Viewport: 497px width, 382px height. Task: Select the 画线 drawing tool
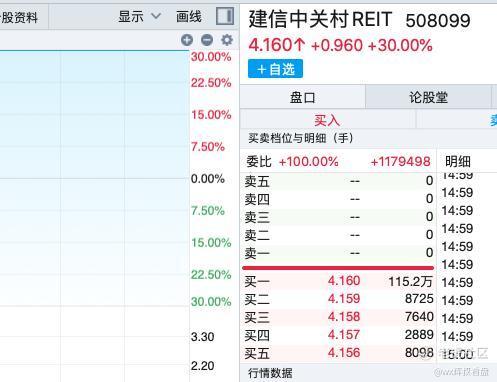click(x=189, y=16)
